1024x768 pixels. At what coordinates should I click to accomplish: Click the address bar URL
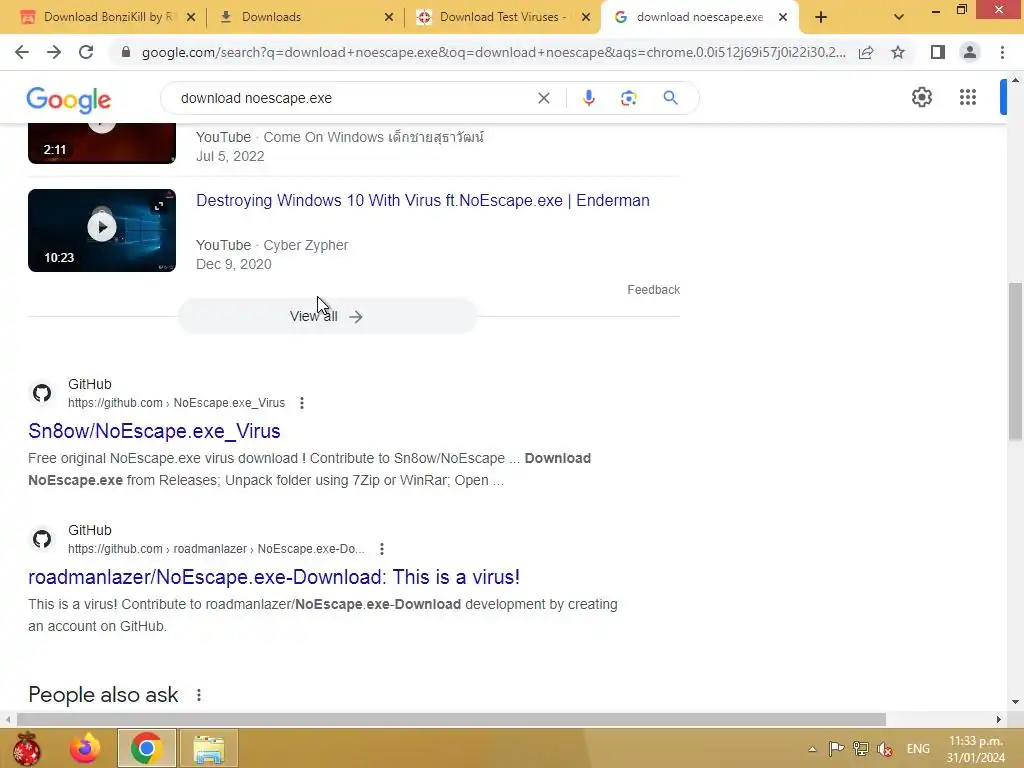(493, 52)
